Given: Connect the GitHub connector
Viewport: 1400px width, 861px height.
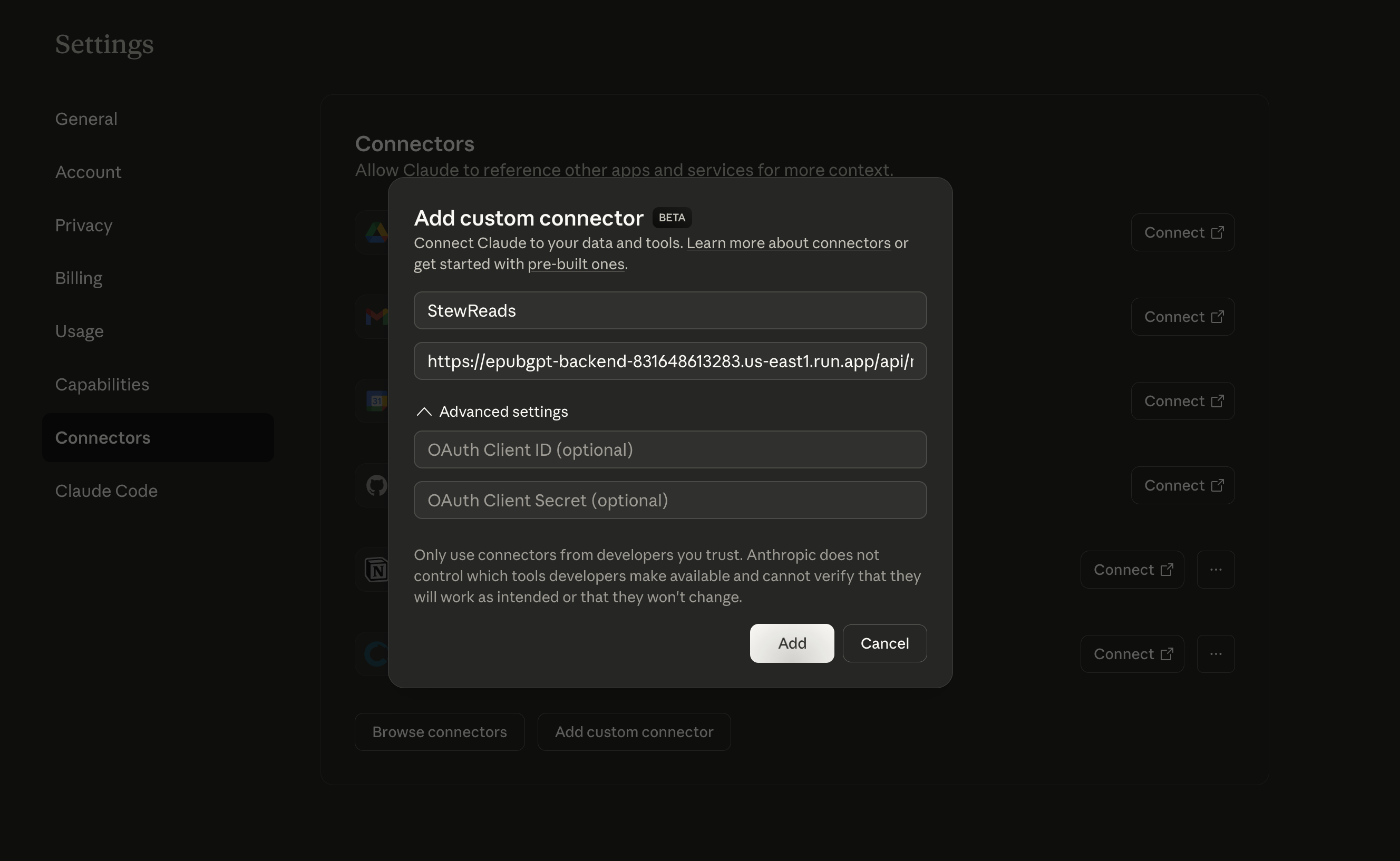Looking at the screenshot, I should 1182,485.
